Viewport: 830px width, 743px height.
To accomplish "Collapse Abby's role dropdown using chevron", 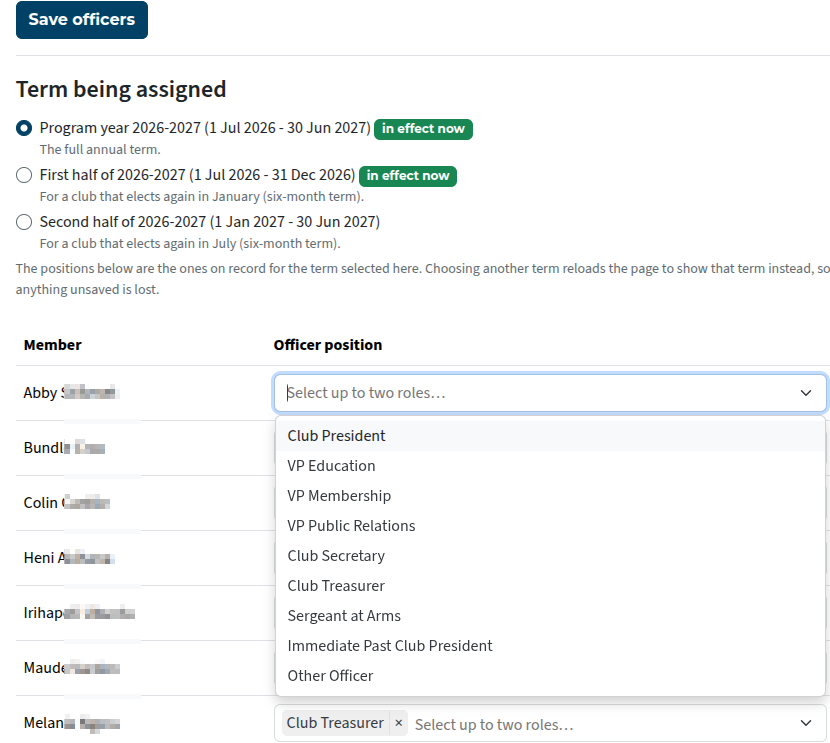I will pyautogui.click(x=806, y=393).
